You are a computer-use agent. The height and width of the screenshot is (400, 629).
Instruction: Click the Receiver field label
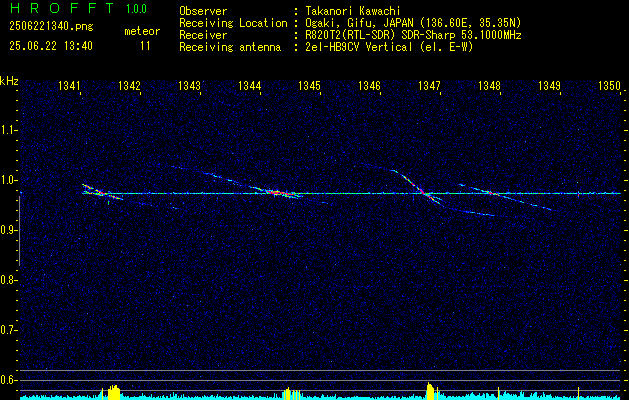203,35
